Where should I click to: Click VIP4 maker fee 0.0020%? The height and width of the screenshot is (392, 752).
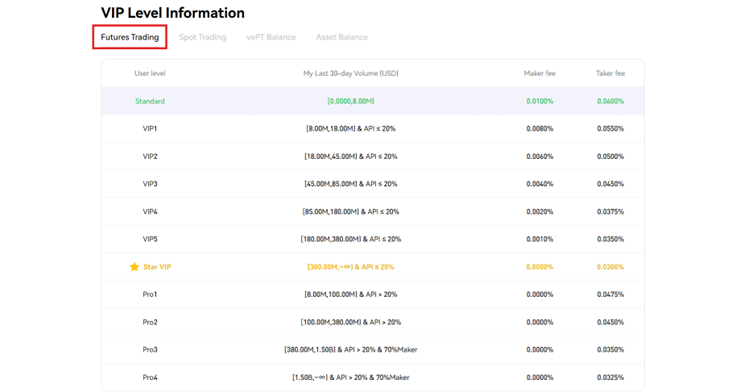coord(540,212)
